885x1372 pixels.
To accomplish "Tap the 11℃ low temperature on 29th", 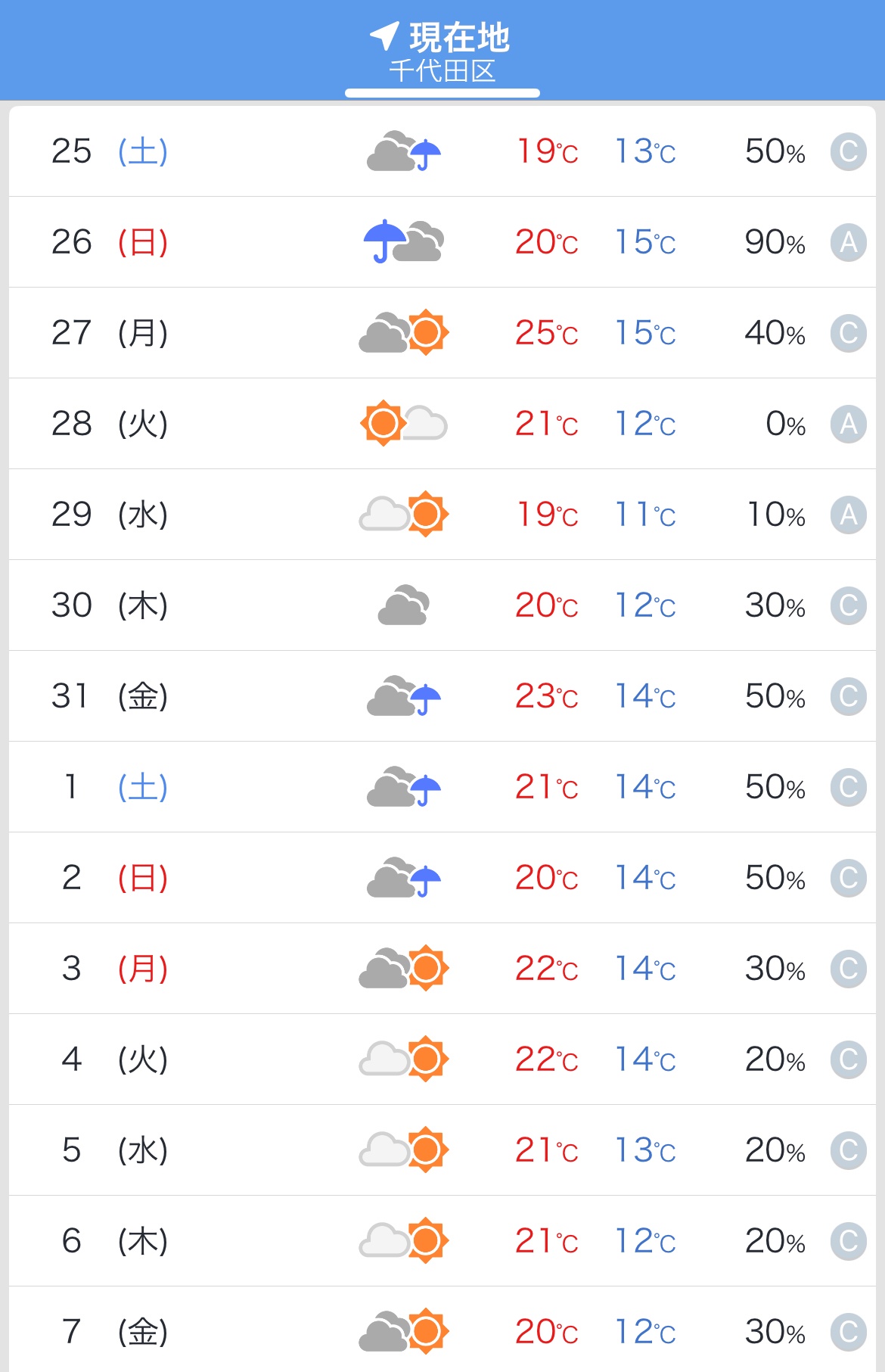I will 645,515.
